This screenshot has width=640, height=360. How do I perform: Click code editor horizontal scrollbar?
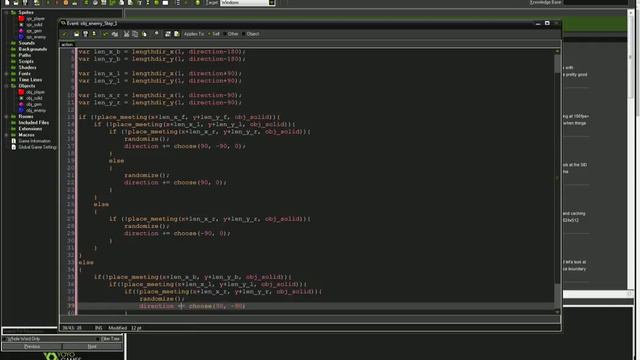click(310, 319)
